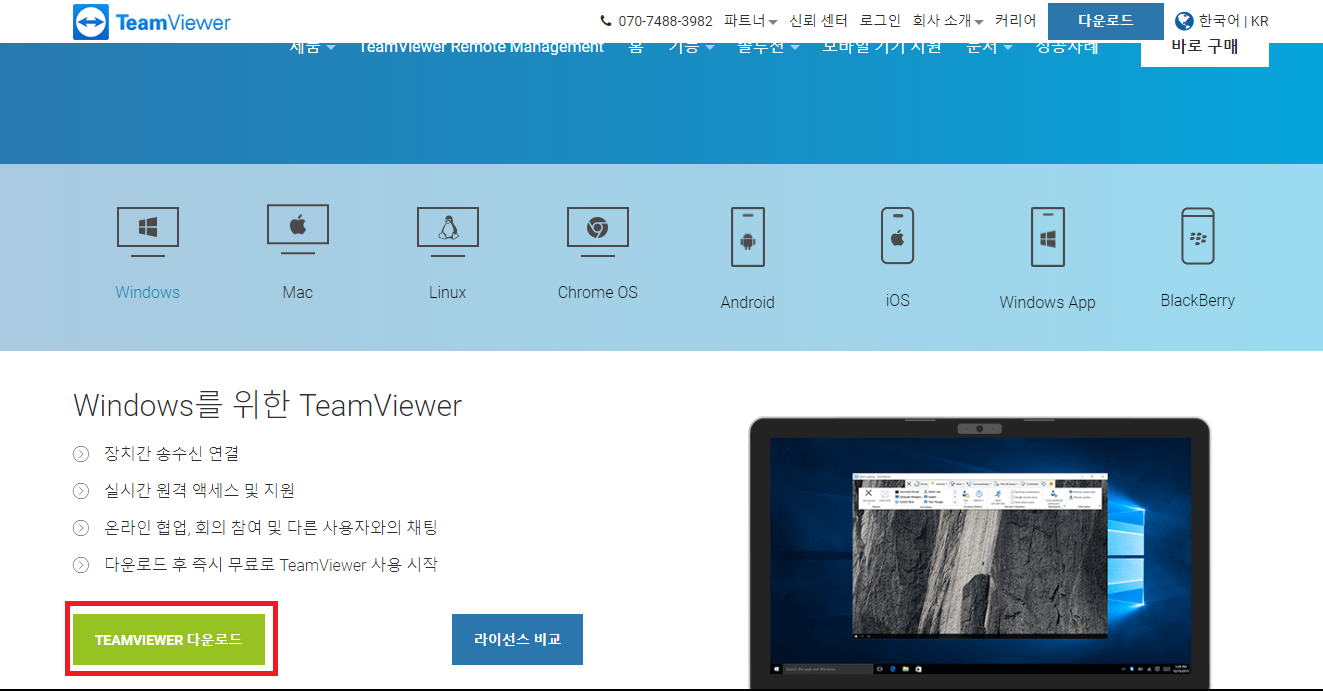Click the phone handset icon by 070-7488-3982

click(606, 21)
